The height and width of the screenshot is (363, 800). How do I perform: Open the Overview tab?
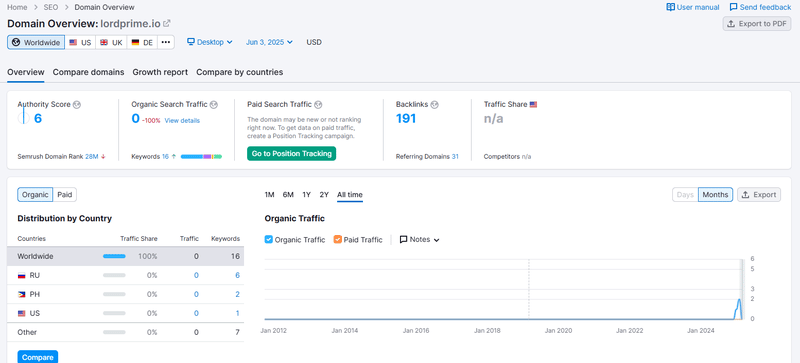[26, 72]
